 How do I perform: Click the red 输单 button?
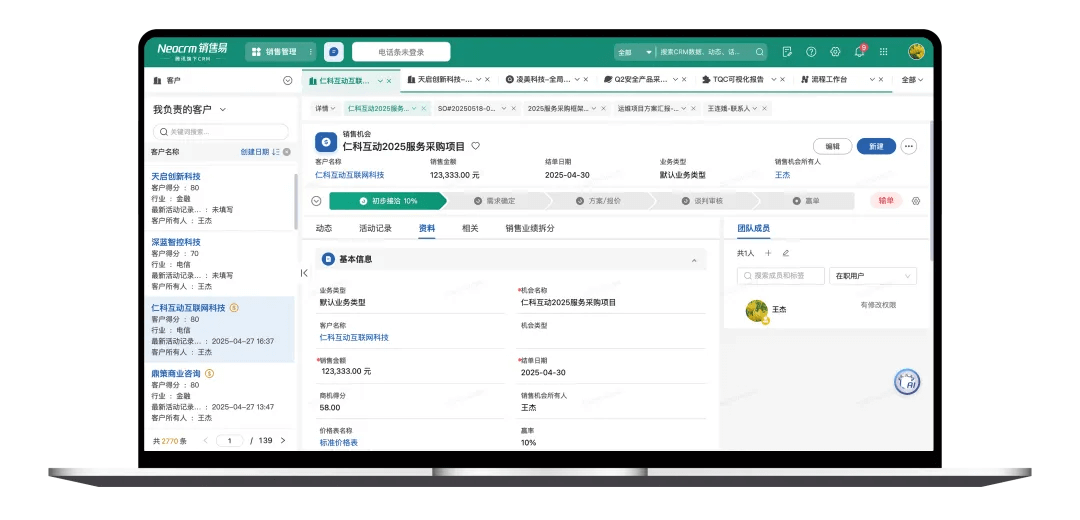pos(886,200)
